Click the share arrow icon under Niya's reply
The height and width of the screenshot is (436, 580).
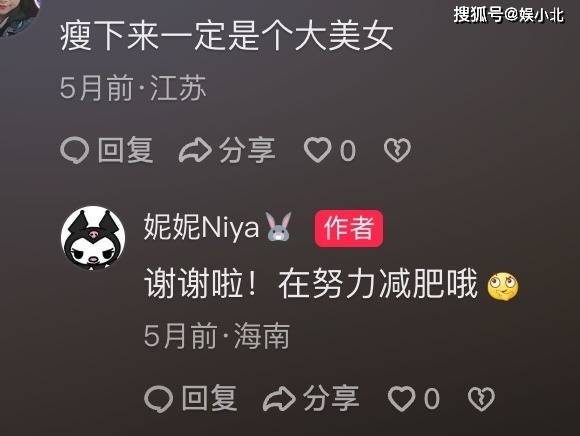point(279,399)
